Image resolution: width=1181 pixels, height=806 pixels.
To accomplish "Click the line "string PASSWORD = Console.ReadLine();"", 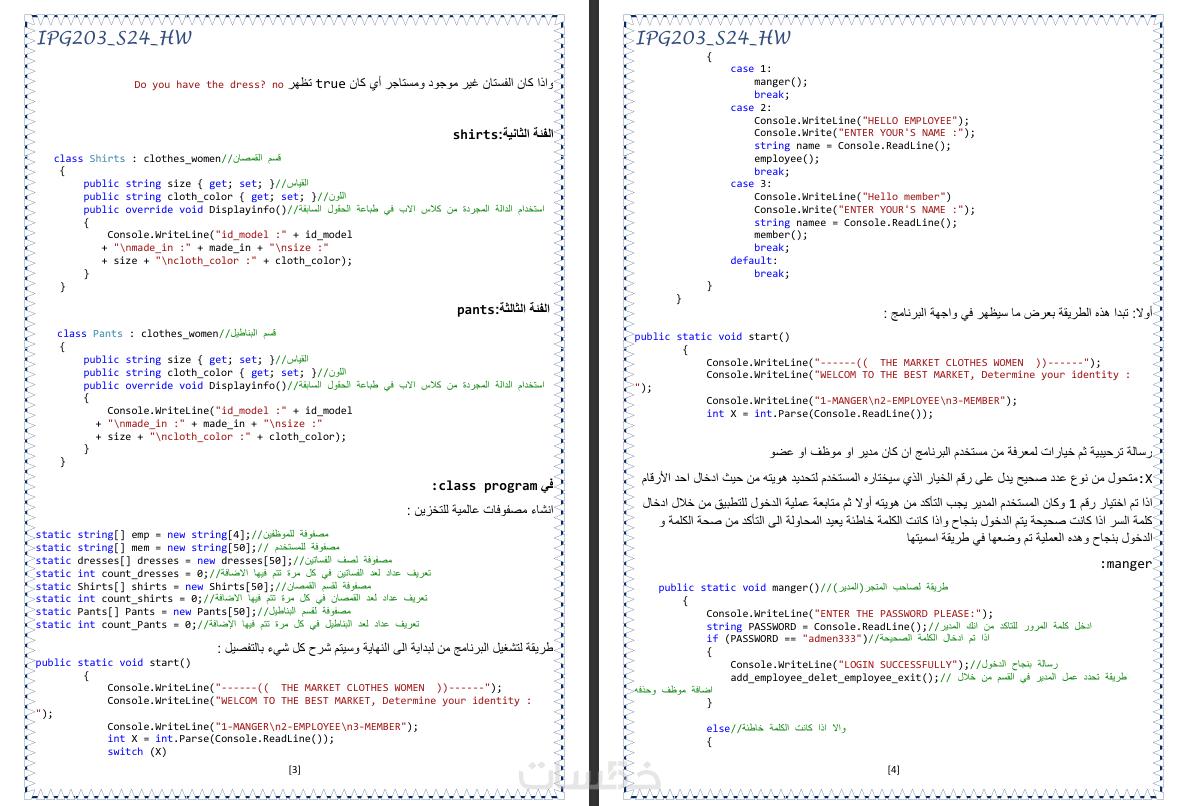I will (x=816, y=627).
